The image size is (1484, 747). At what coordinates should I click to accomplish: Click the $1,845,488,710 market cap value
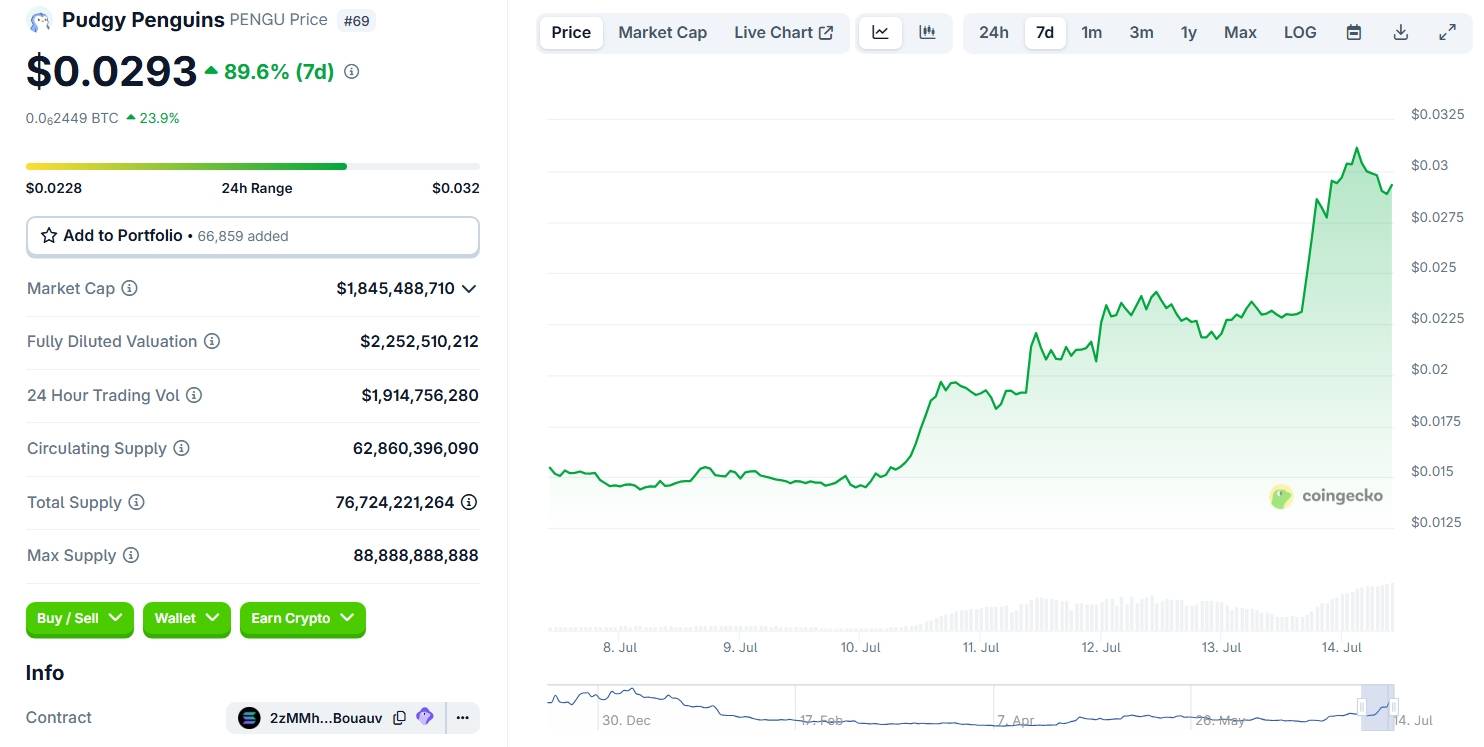(396, 288)
